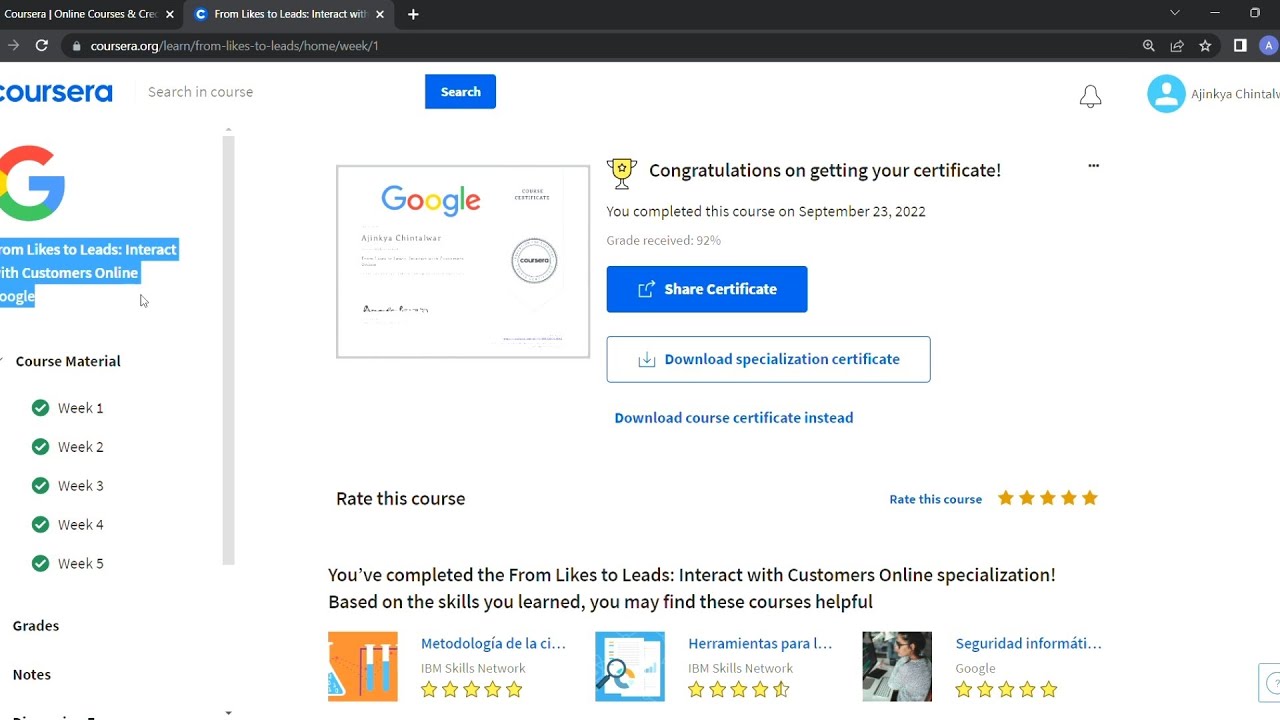Click the site lock icon in address bar
The image size is (1280, 720).
click(76, 46)
